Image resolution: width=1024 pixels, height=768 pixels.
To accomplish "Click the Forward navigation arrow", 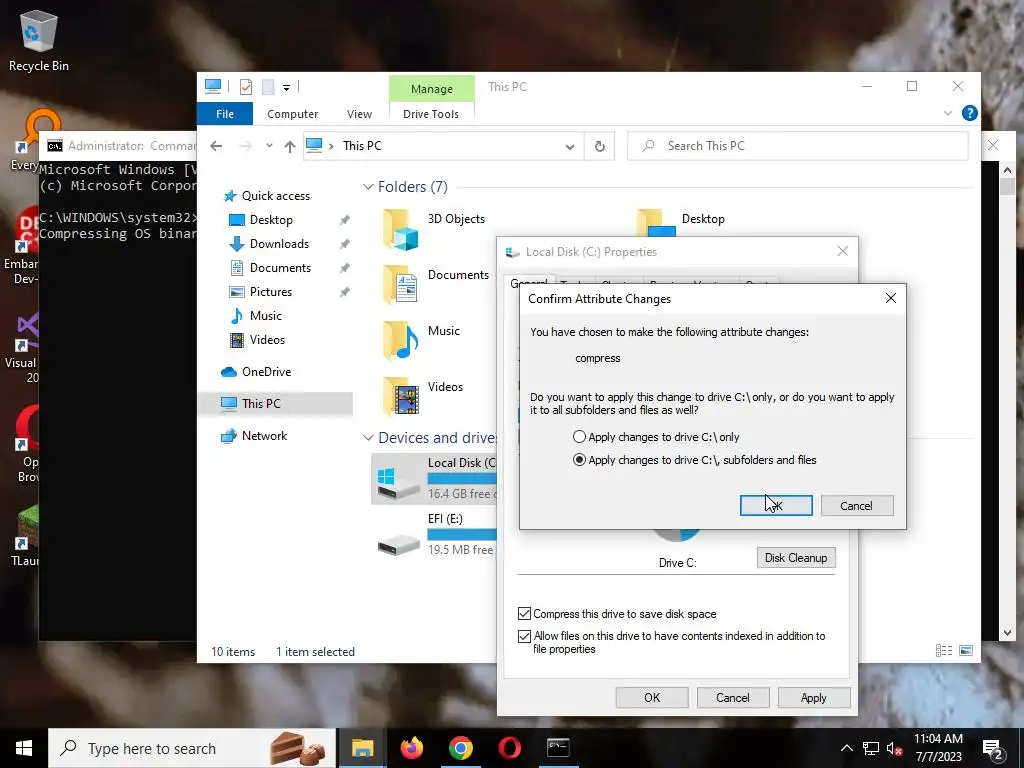I will click(x=245, y=146).
